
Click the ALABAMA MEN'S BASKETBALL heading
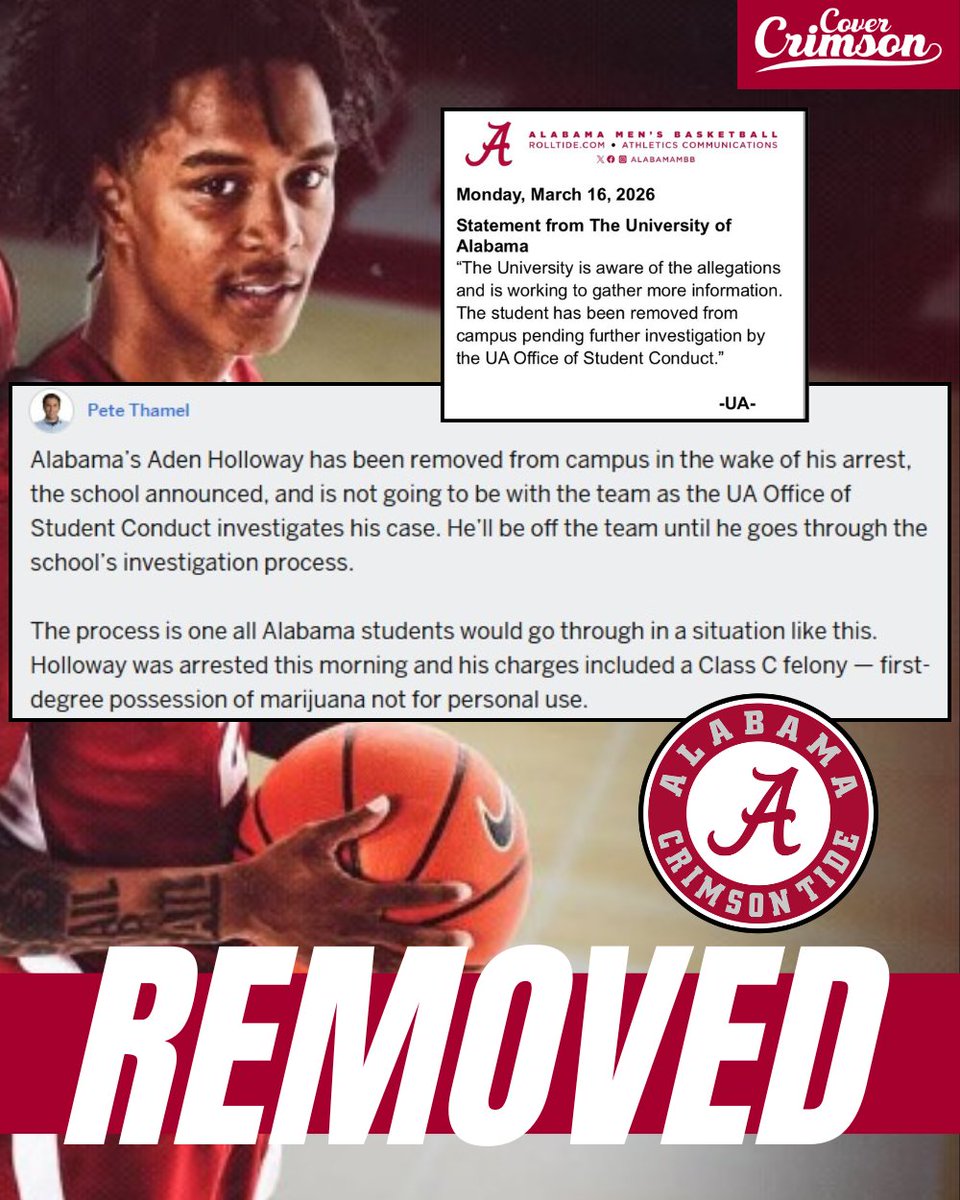653,134
